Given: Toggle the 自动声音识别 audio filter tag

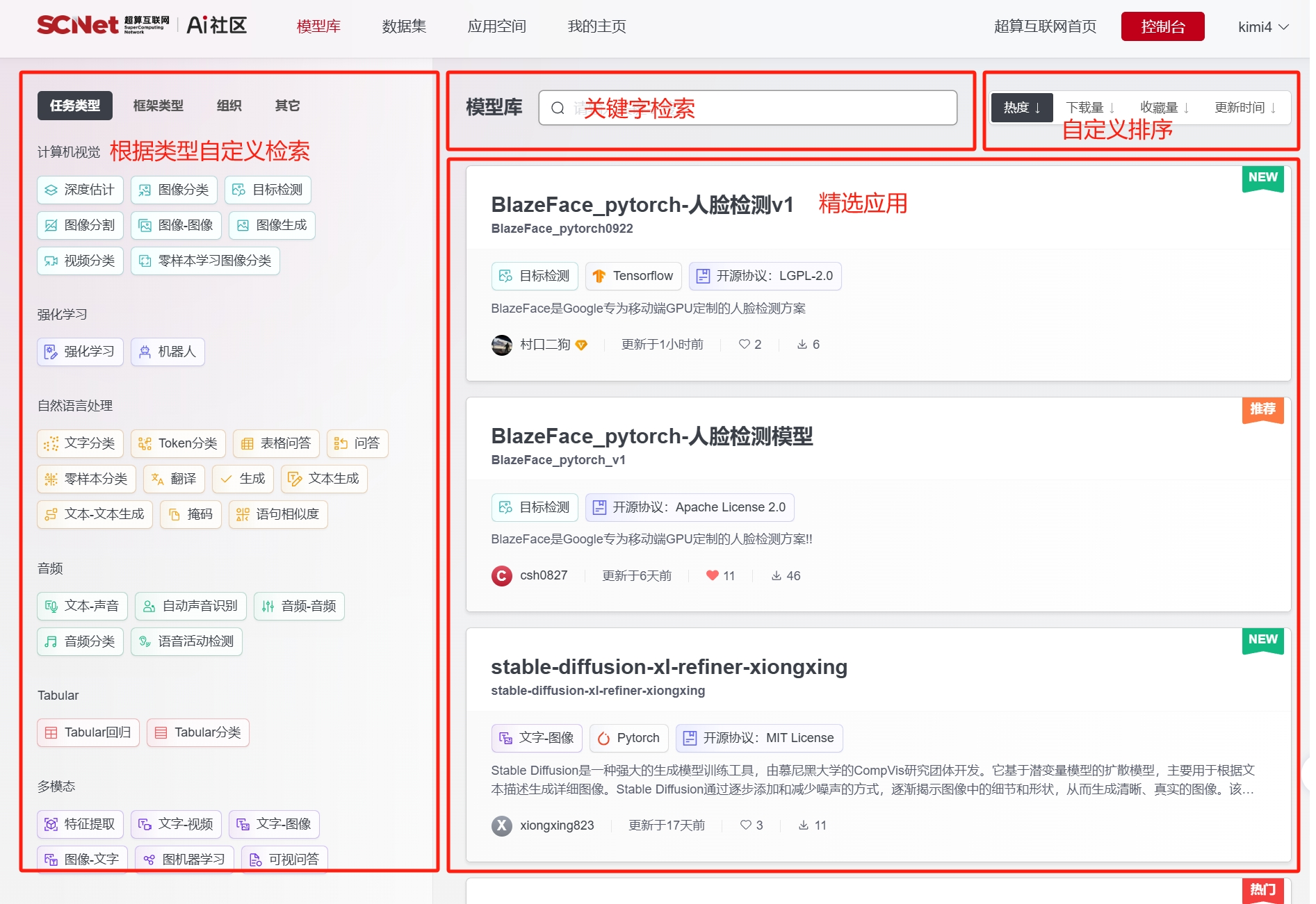Looking at the screenshot, I should pyautogui.click(x=190, y=606).
